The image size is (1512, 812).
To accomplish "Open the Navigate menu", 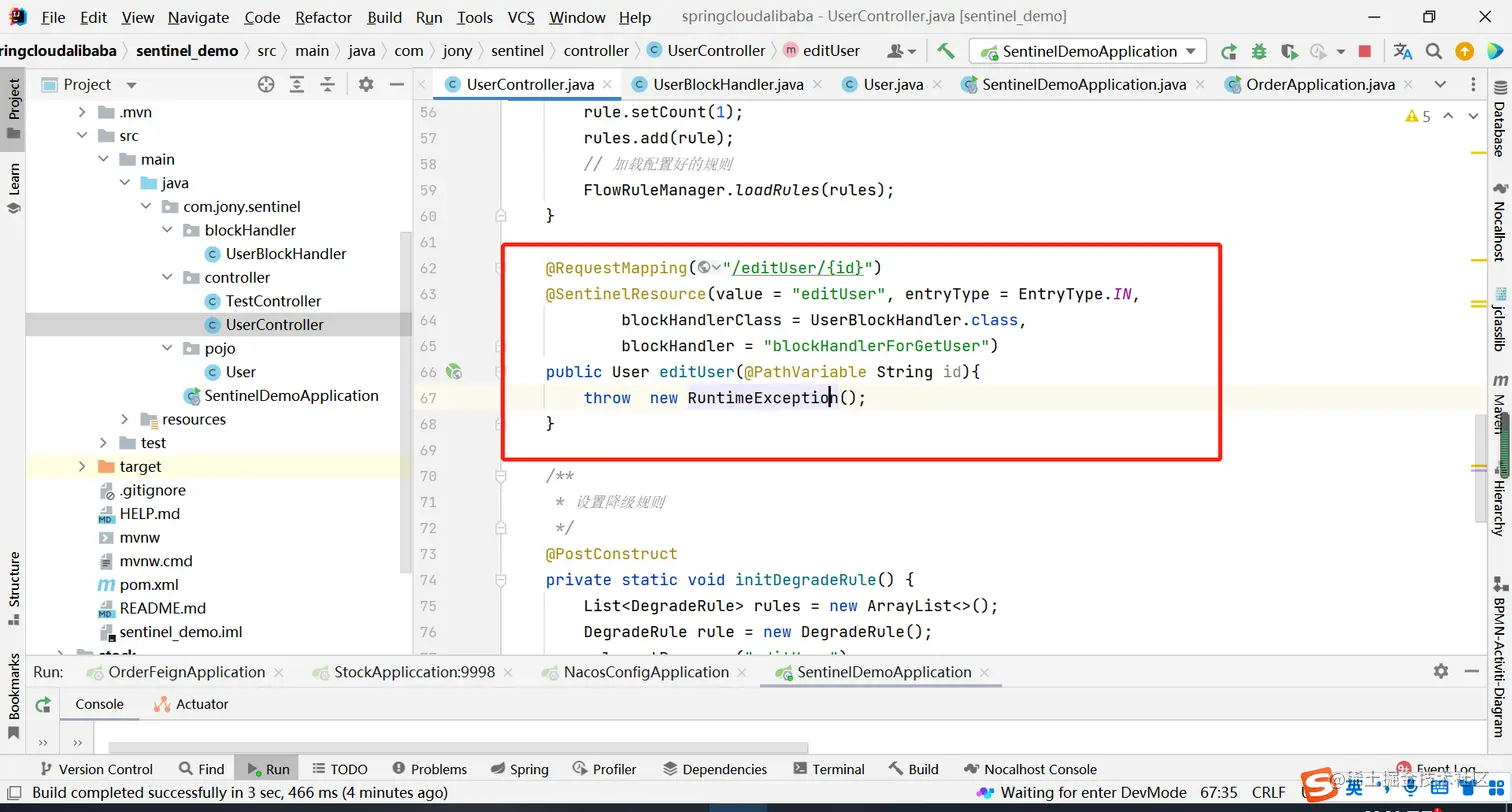I will (198, 17).
